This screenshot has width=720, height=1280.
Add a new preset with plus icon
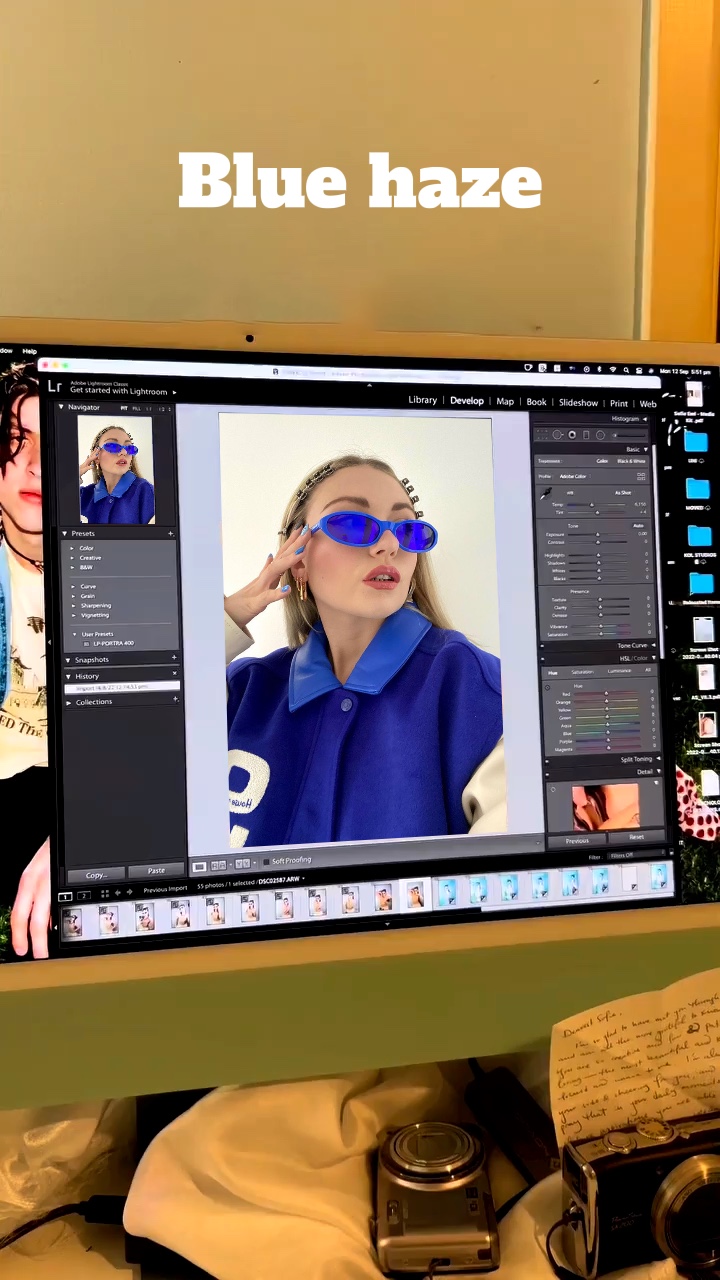171,533
